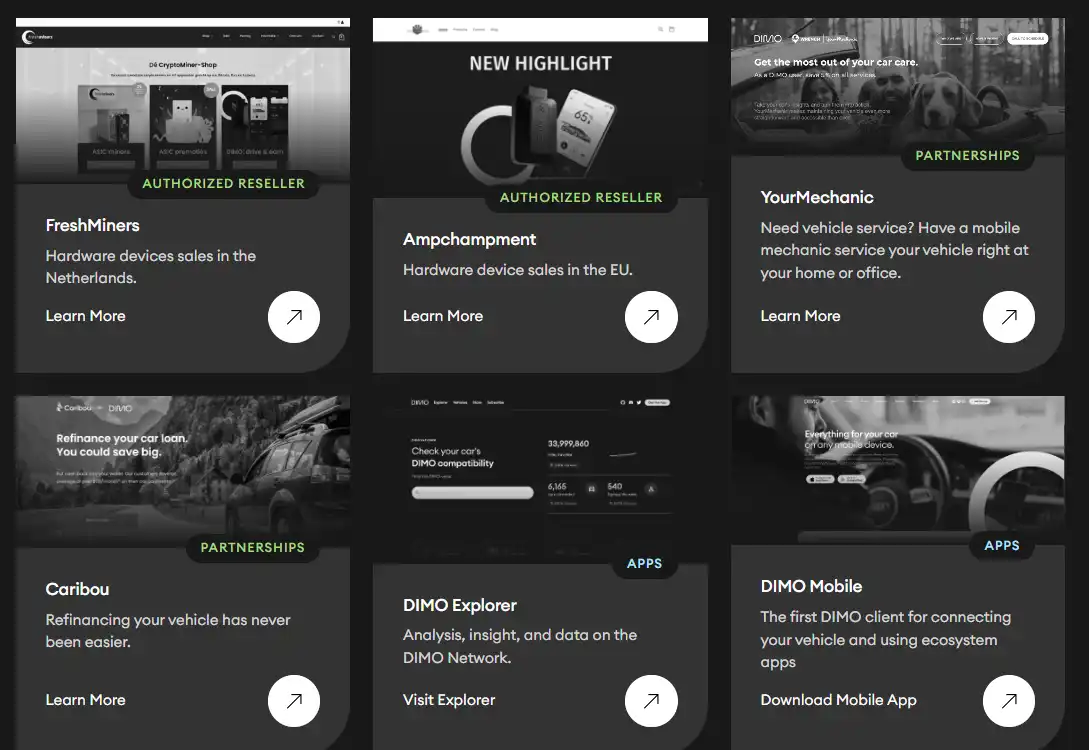The height and width of the screenshot is (750, 1089).
Task: Click the Partnerships badge on Caribou
Action: (253, 547)
